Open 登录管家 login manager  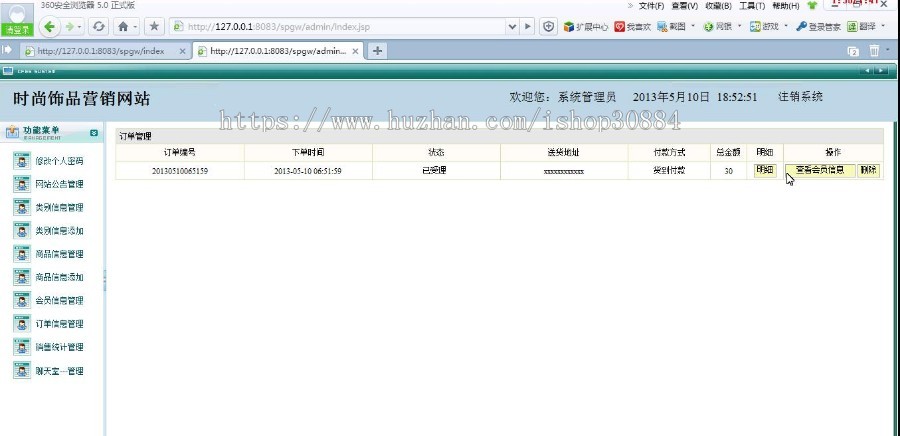coord(818,26)
